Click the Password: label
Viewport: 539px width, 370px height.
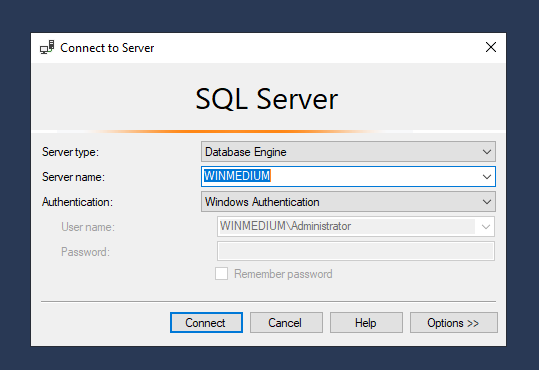[x=85, y=252]
